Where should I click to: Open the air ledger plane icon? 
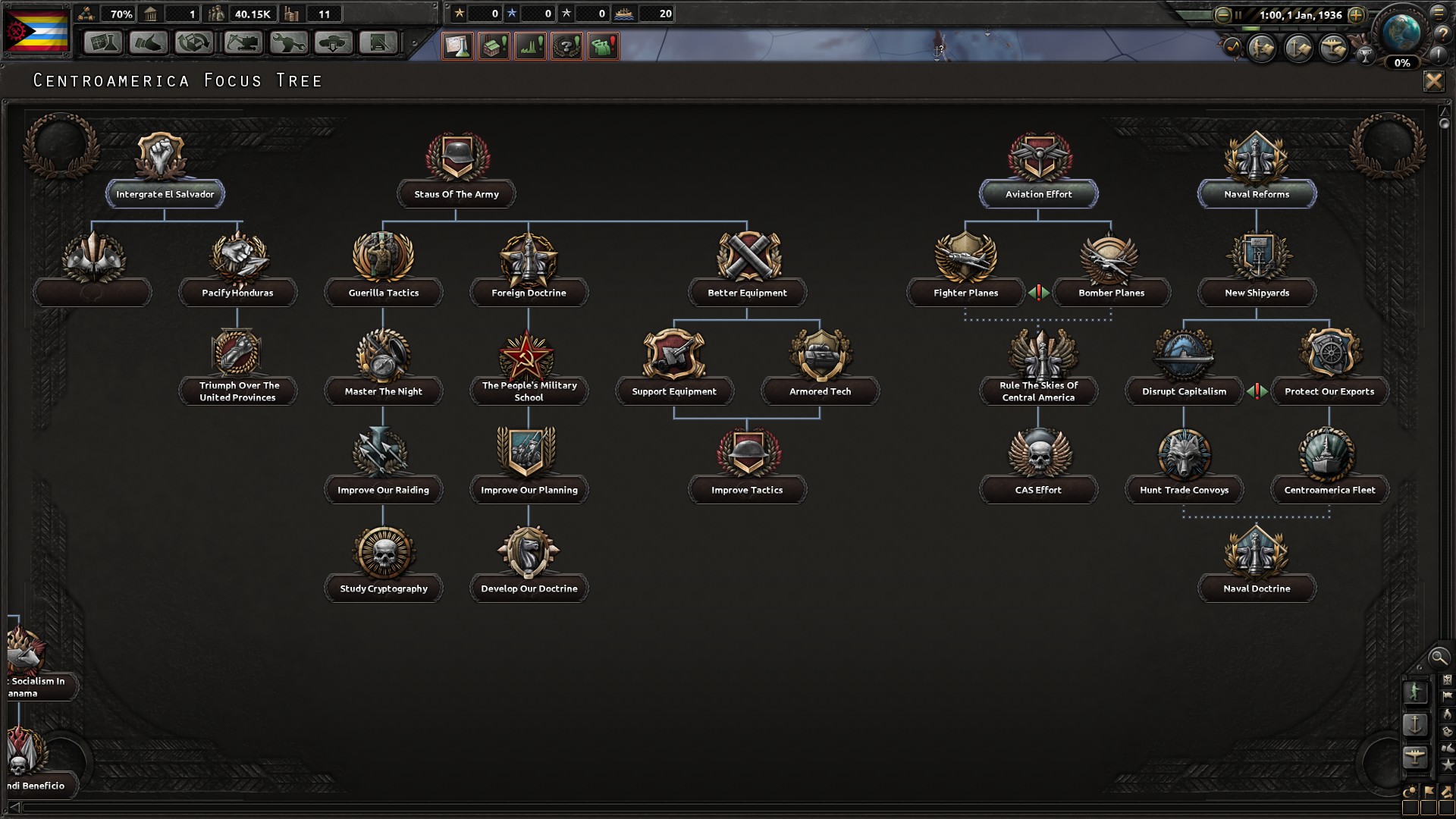[1333, 49]
